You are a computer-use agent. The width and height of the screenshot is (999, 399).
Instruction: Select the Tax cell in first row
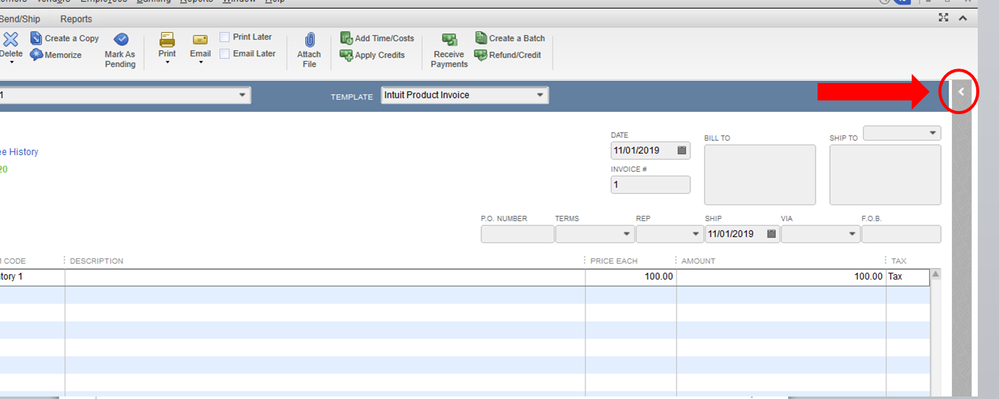click(x=908, y=277)
